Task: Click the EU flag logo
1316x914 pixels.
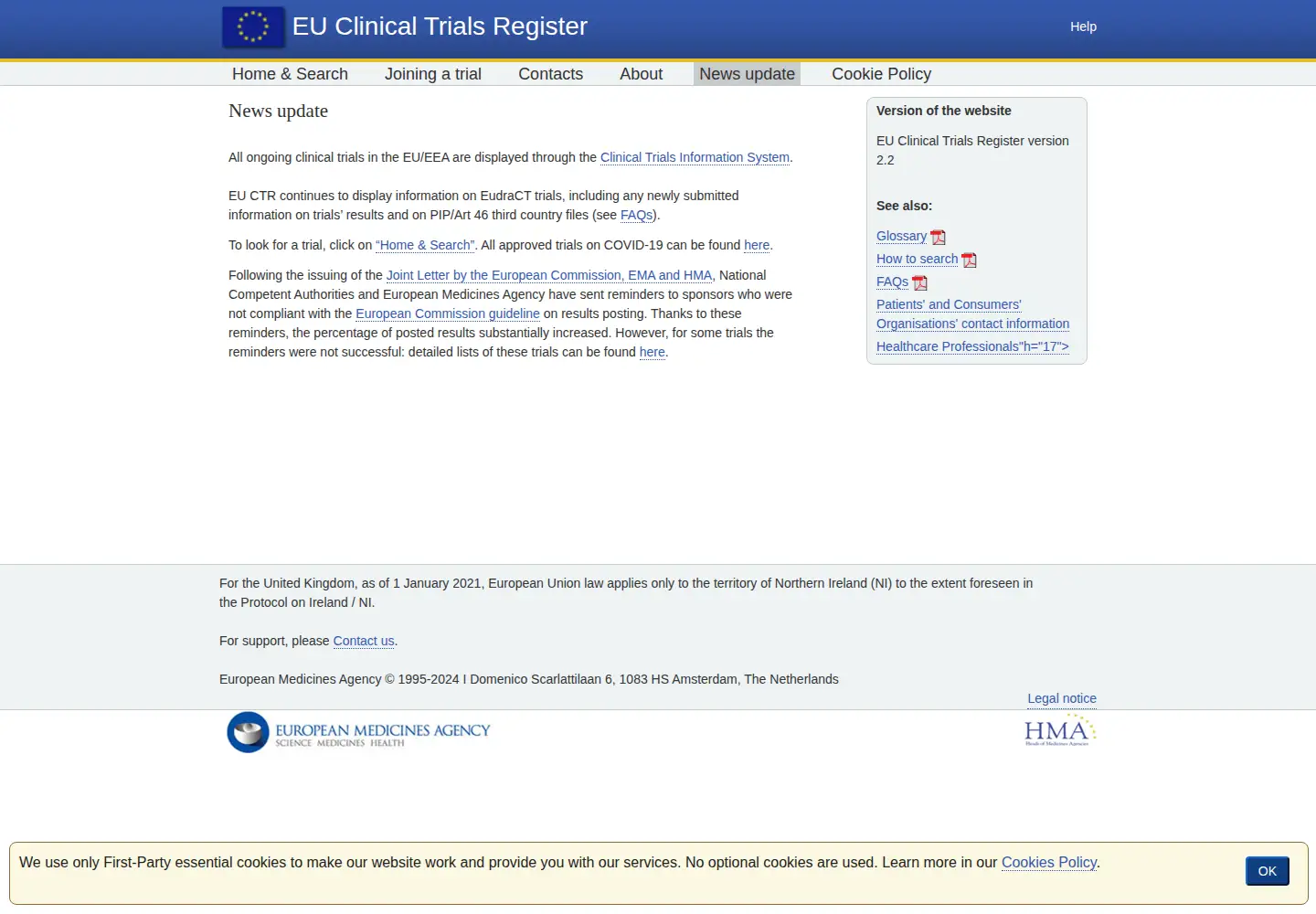Action: click(x=253, y=27)
